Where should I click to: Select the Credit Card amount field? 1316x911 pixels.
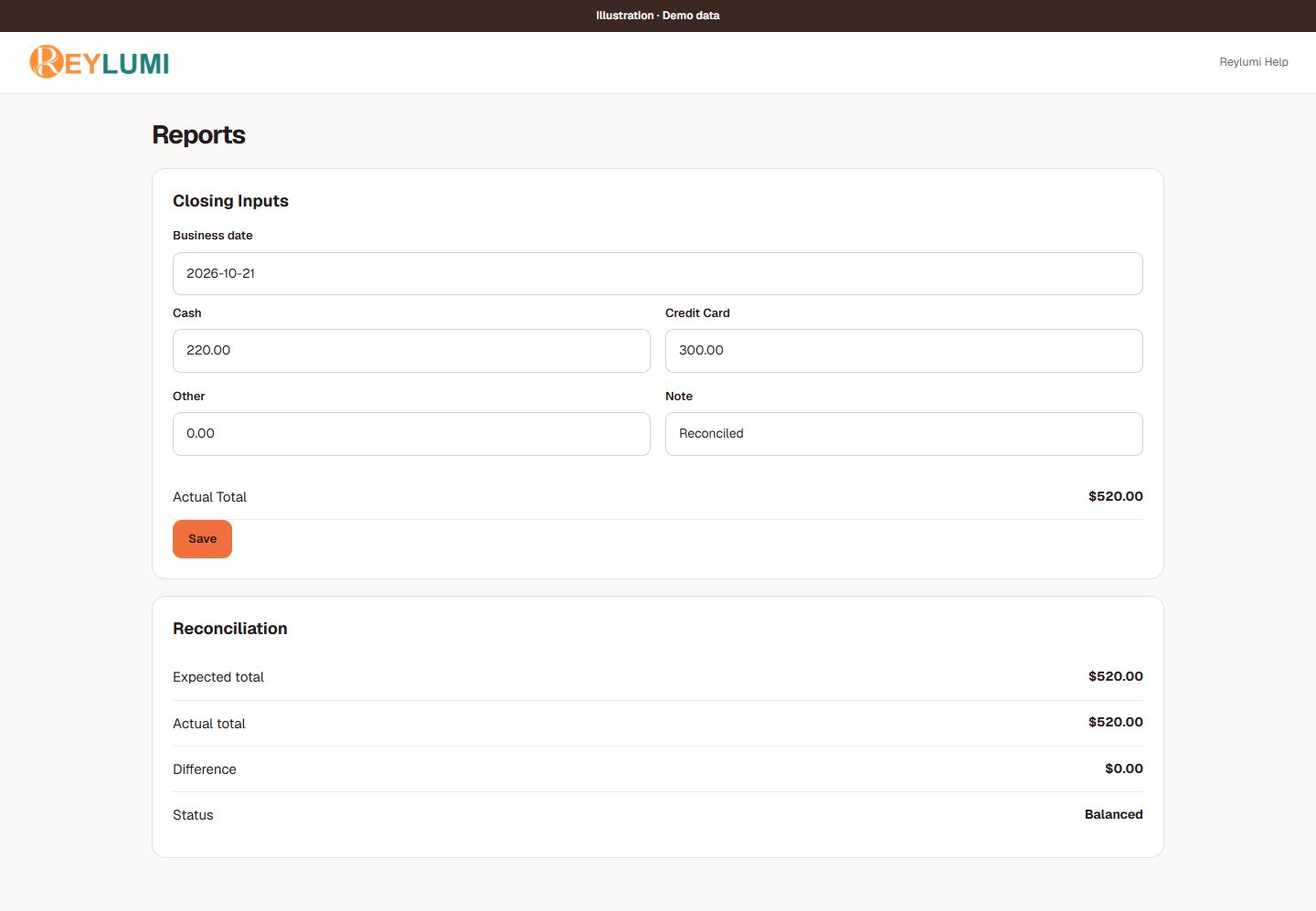pos(904,351)
